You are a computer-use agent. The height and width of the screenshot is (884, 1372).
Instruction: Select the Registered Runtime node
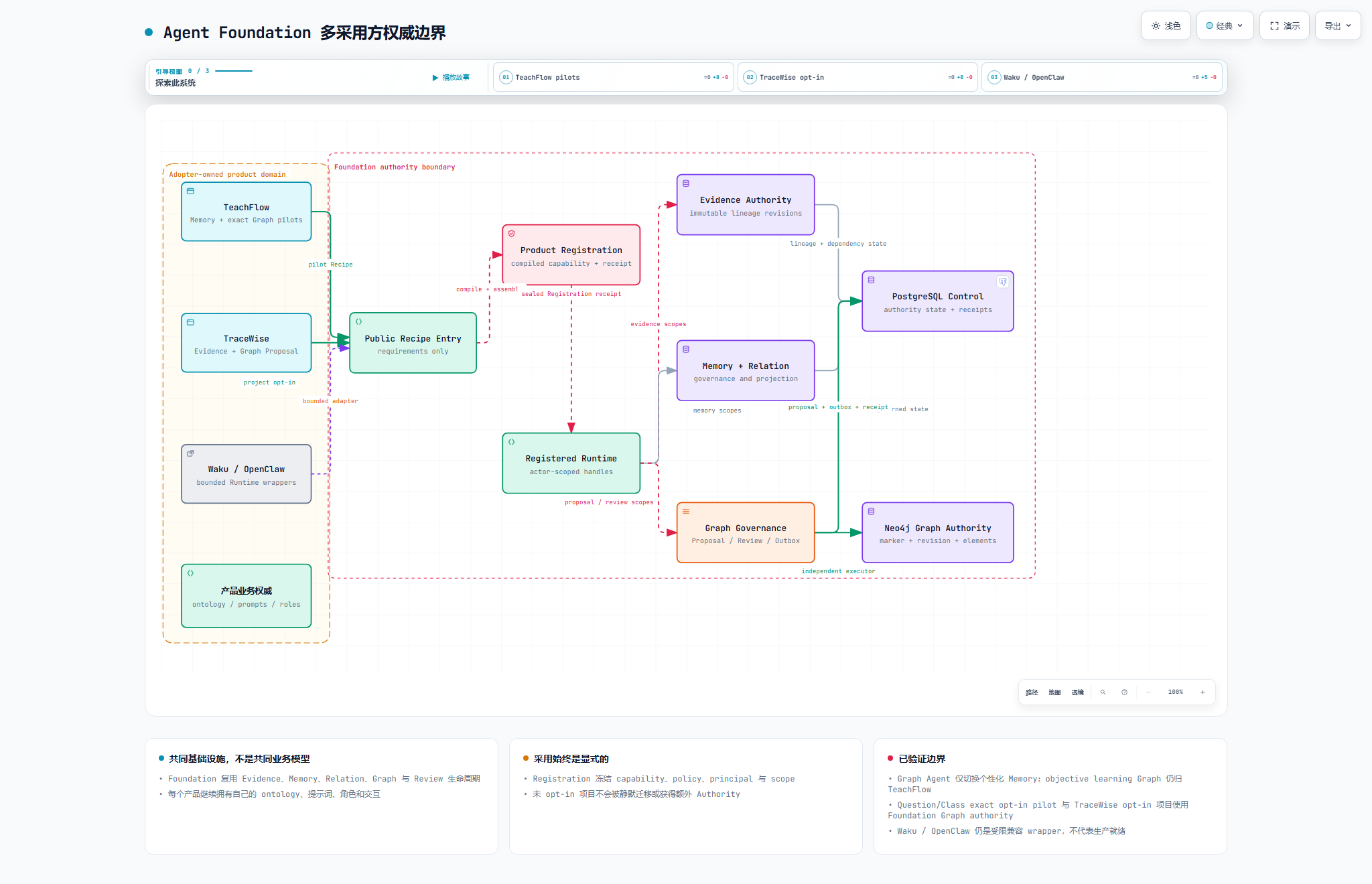point(571,463)
